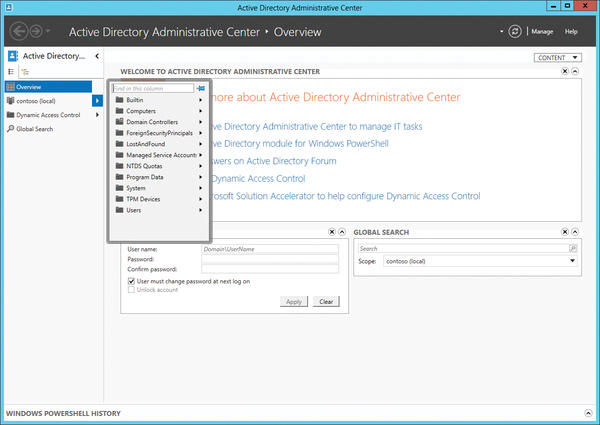The image size is (600, 425).
Task: Open the ForeignSecurityPrincipals folder
Action: [x=159, y=133]
